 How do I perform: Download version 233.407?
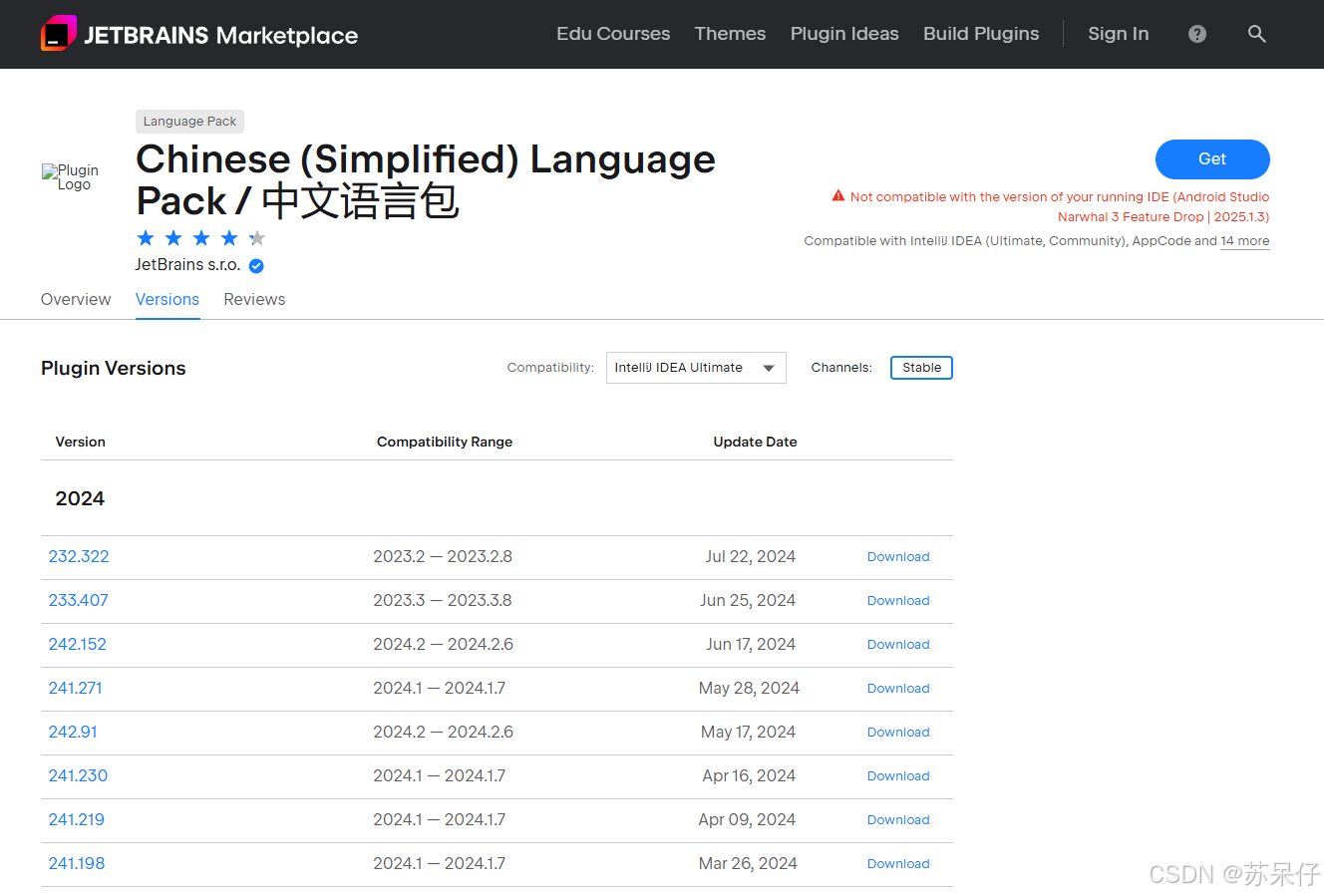pos(898,601)
